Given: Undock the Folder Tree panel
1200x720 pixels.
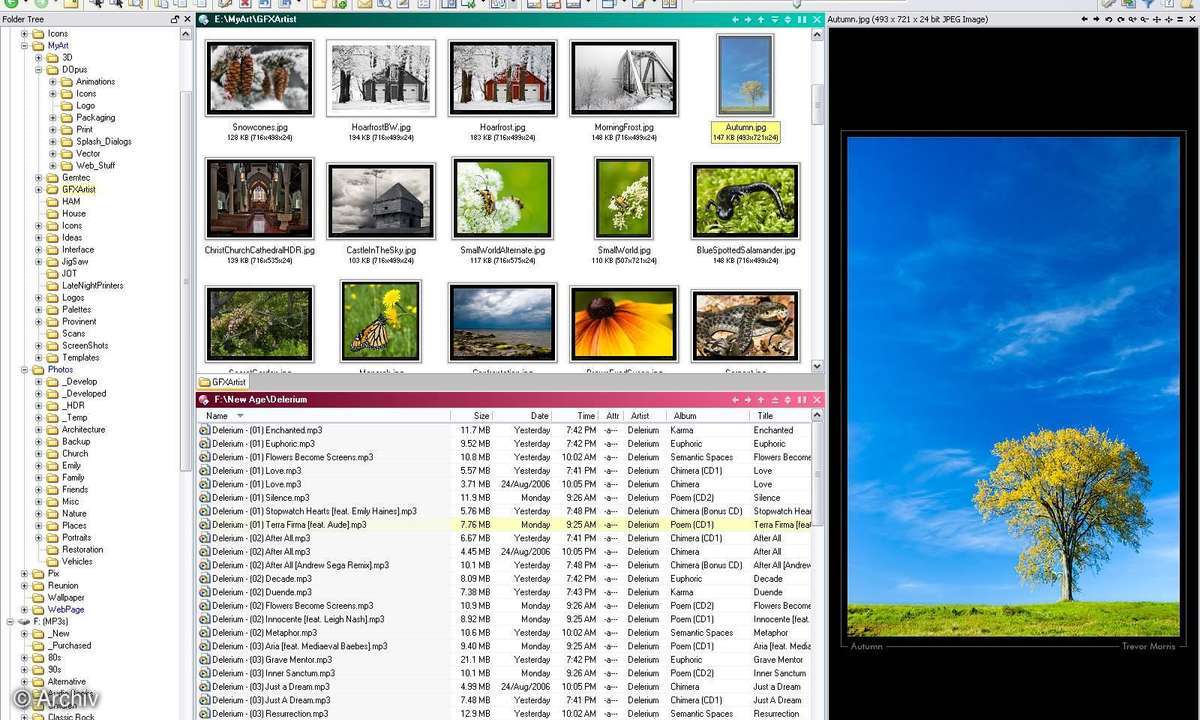Looking at the screenshot, I should pos(175,19).
